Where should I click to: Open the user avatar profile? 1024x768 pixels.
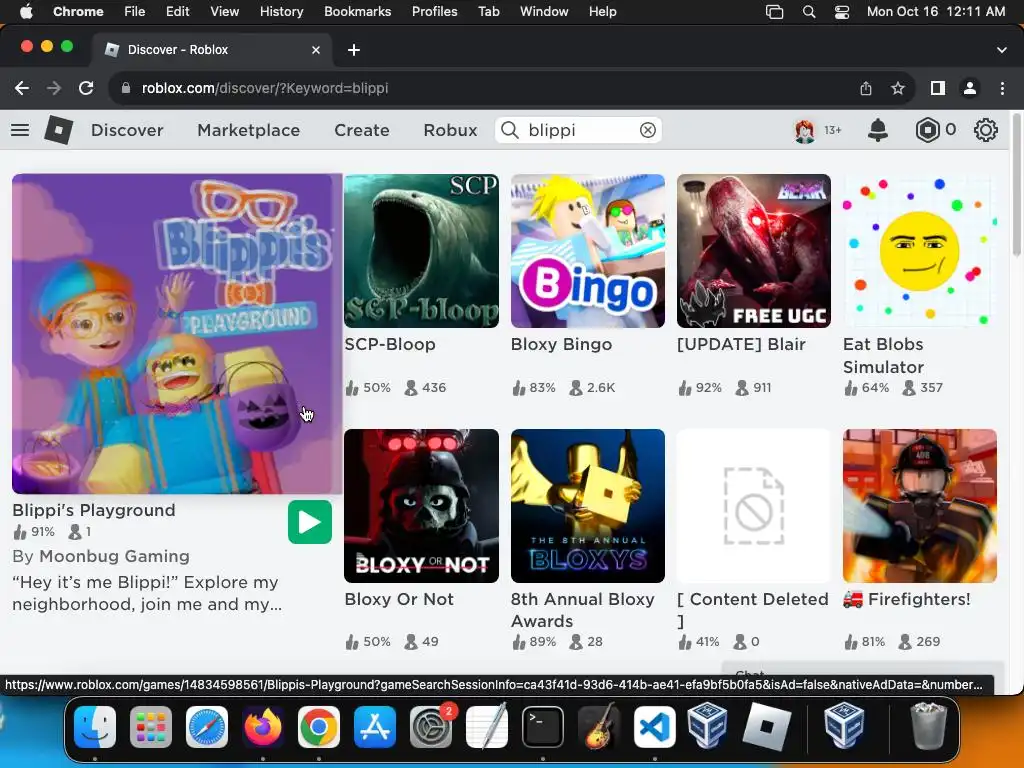[805, 131]
